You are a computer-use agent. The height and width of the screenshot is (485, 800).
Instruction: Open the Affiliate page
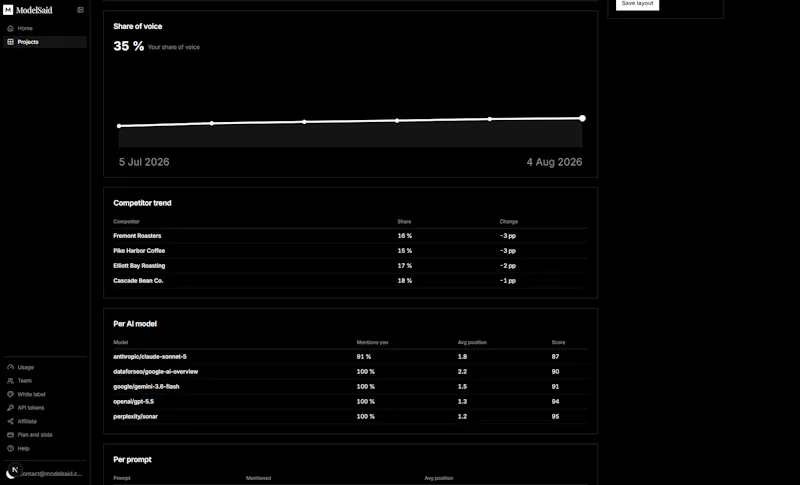click(x=45, y=421)
